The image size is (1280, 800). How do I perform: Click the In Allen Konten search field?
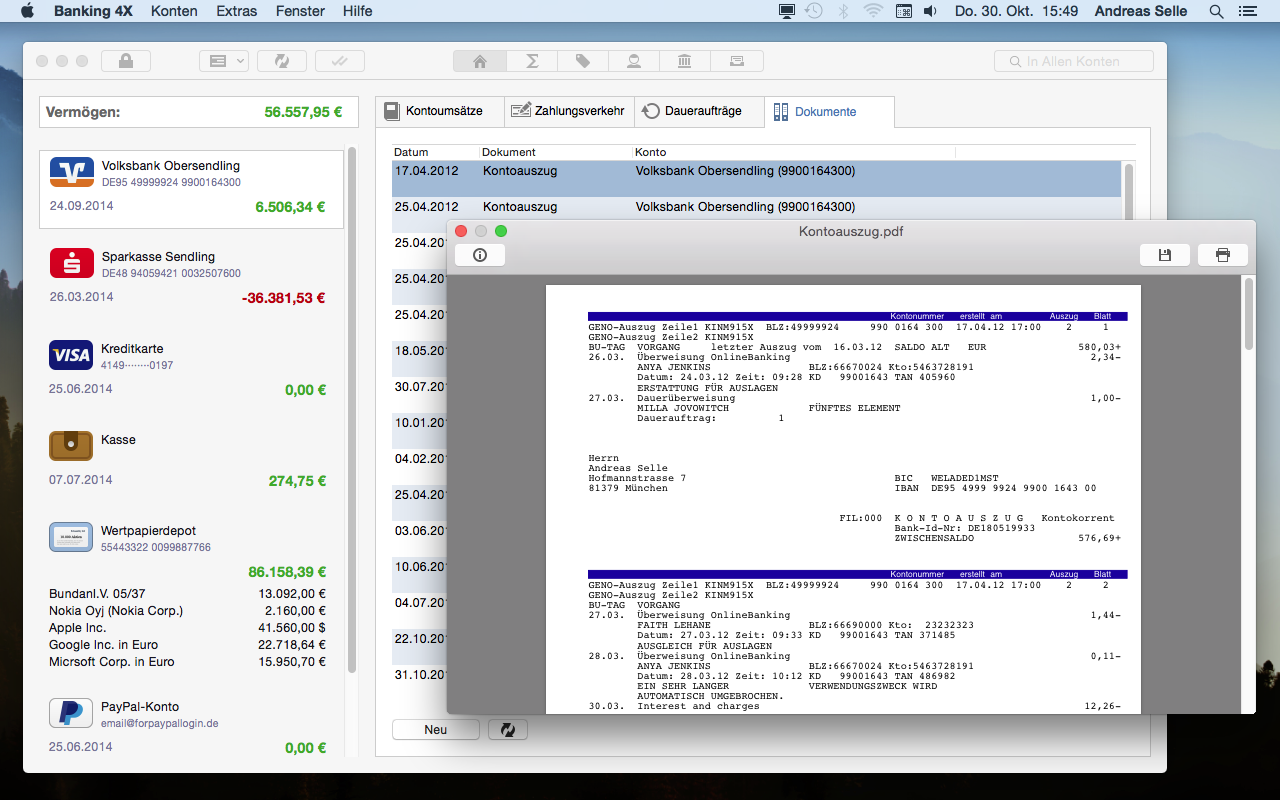click(1073, 60)
